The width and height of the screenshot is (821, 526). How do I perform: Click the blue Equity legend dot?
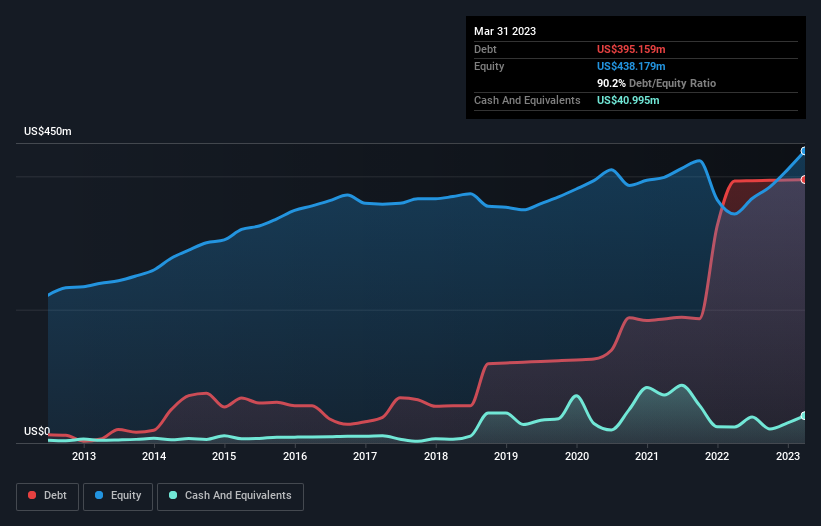pos(98,495)
